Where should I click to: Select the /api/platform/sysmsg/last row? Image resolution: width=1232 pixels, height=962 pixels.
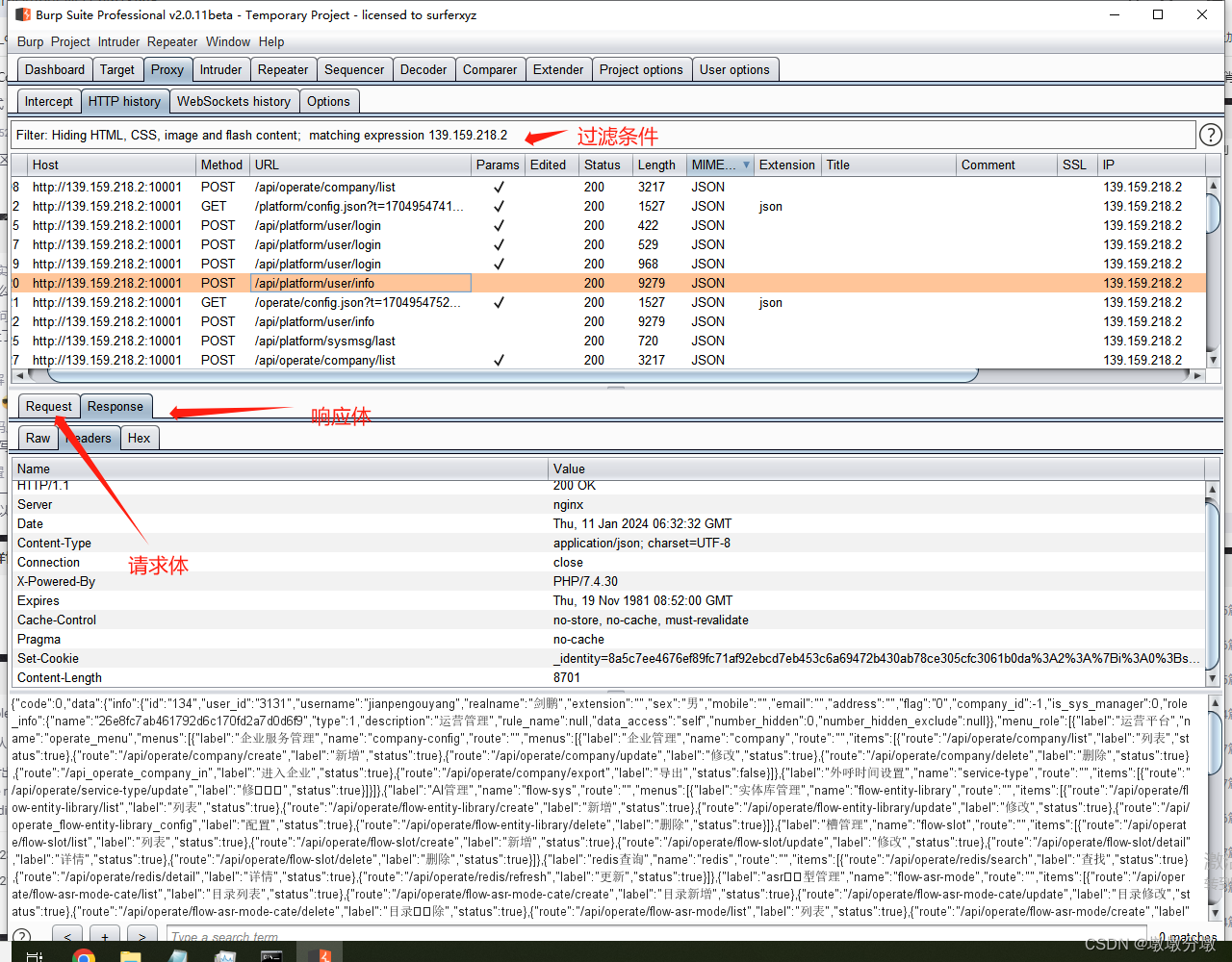(x=608, y=341)
